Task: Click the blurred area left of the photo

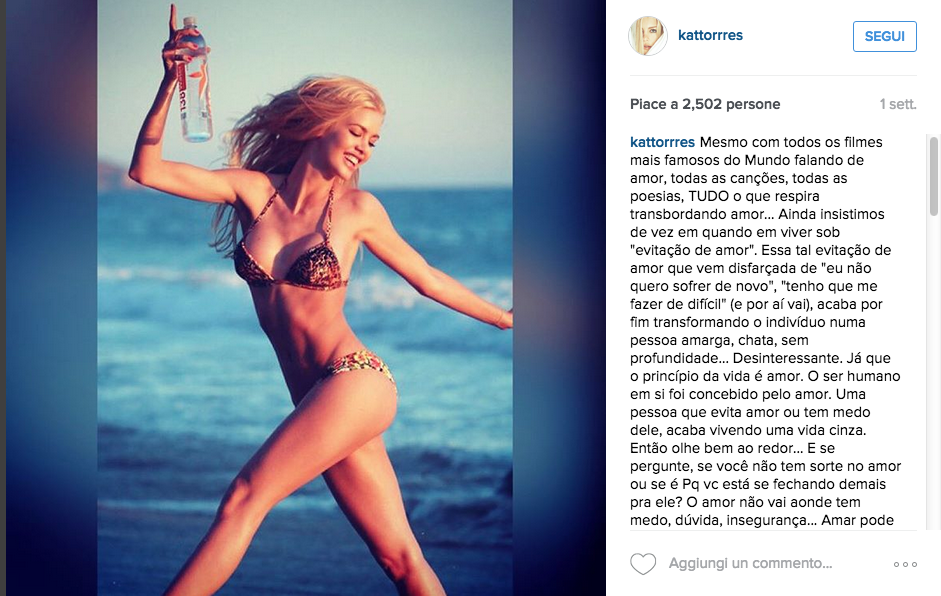Action: coord(52,298)
